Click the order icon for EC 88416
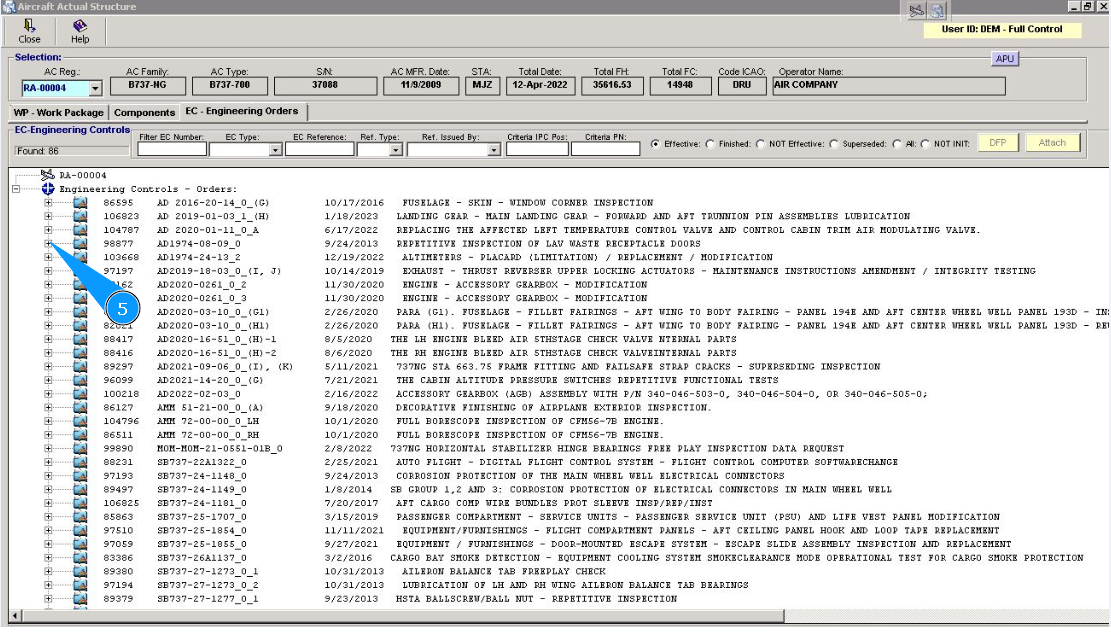 coord(80,353)
